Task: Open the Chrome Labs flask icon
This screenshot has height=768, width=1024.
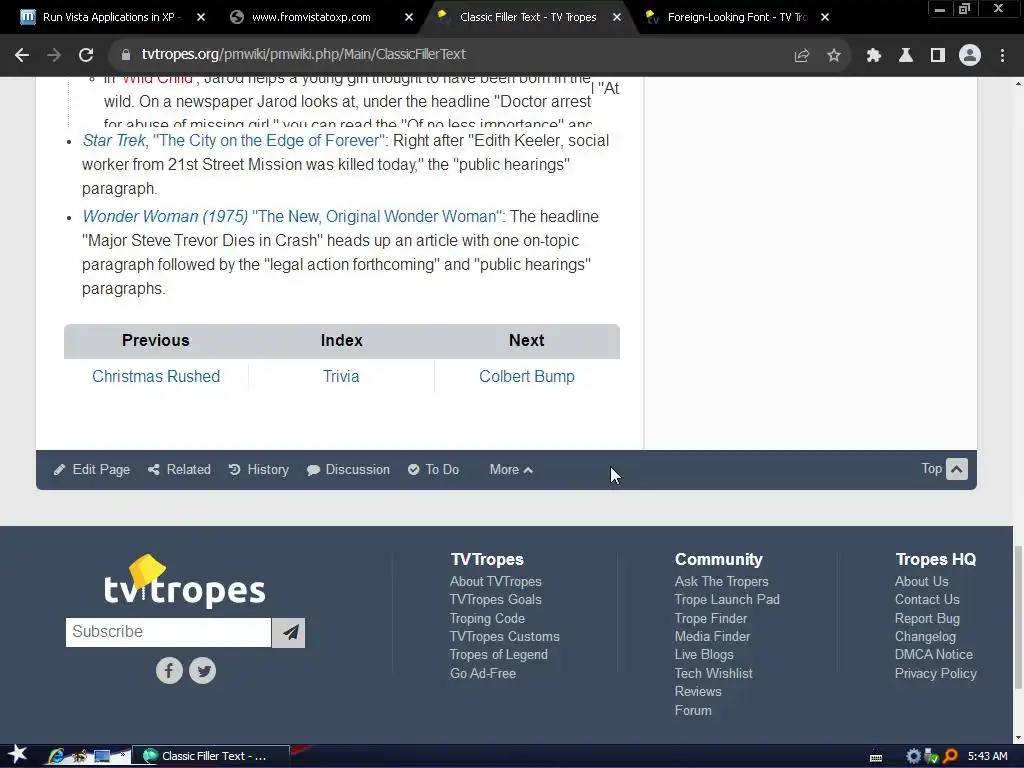Action: [x=906, y=56]
